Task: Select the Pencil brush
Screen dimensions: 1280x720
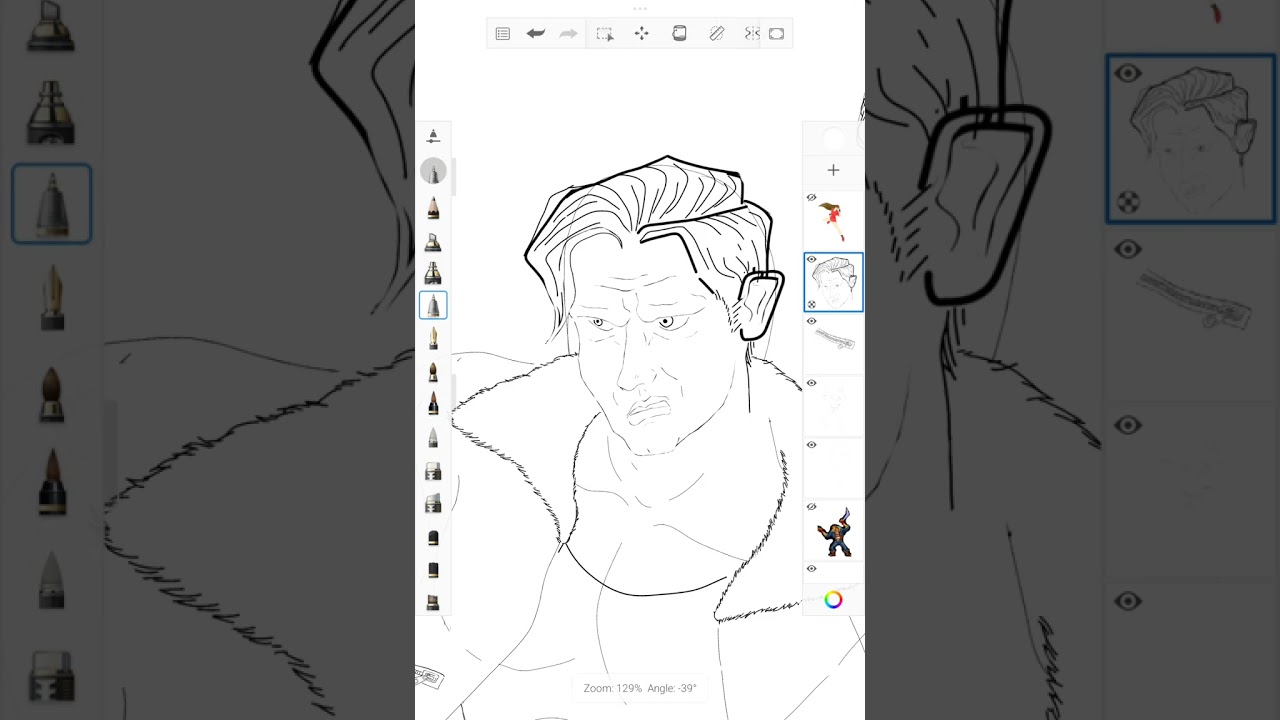Action: pos(433,208)
